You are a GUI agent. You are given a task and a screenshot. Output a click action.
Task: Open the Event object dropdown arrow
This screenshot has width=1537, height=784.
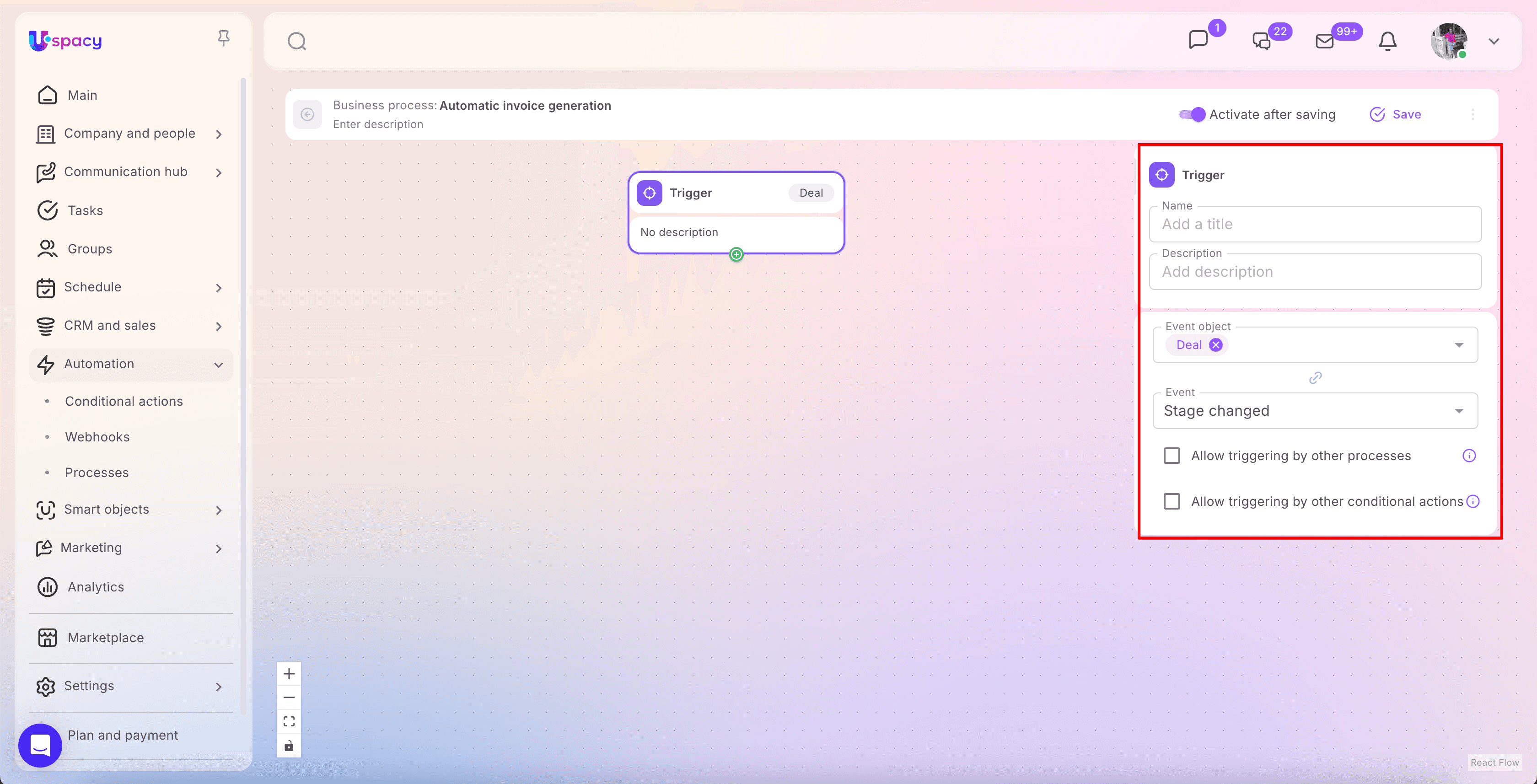pyautogui.click(x=1459, y=345)
